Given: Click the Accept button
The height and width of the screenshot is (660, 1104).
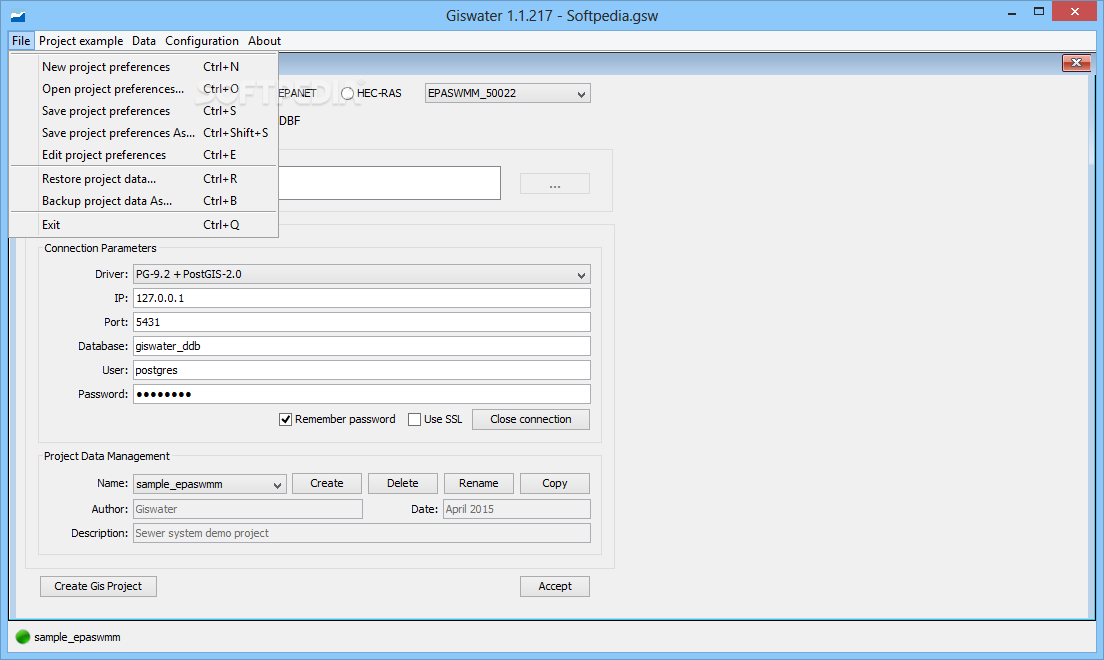Looking at the screenshot, I should [555, 586].
